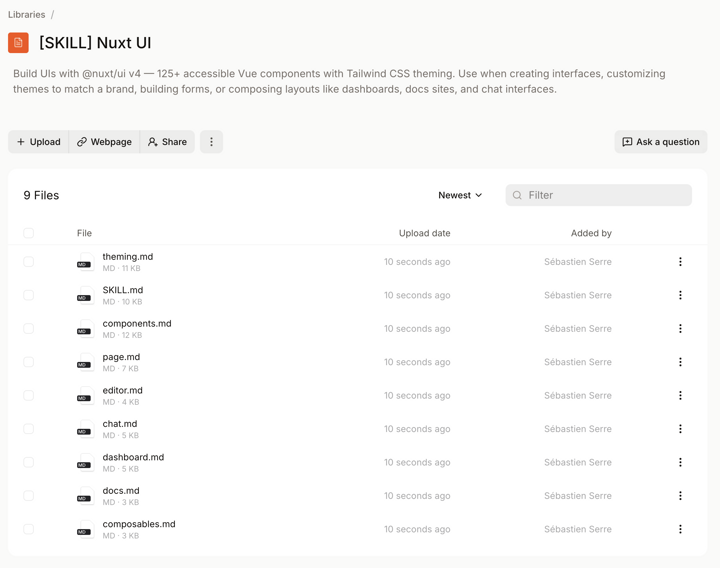Viewport: 720px width, 568px height.
Task: Click upload time in the composables.md row
Action: pos(417,529)
